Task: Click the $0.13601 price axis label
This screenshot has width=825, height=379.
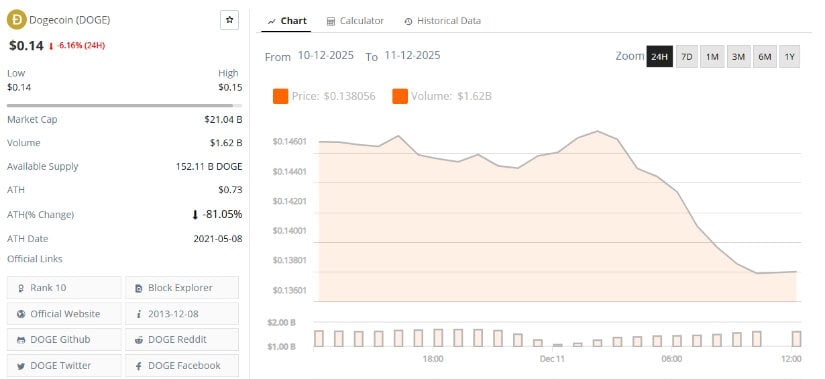Action: 289,290
